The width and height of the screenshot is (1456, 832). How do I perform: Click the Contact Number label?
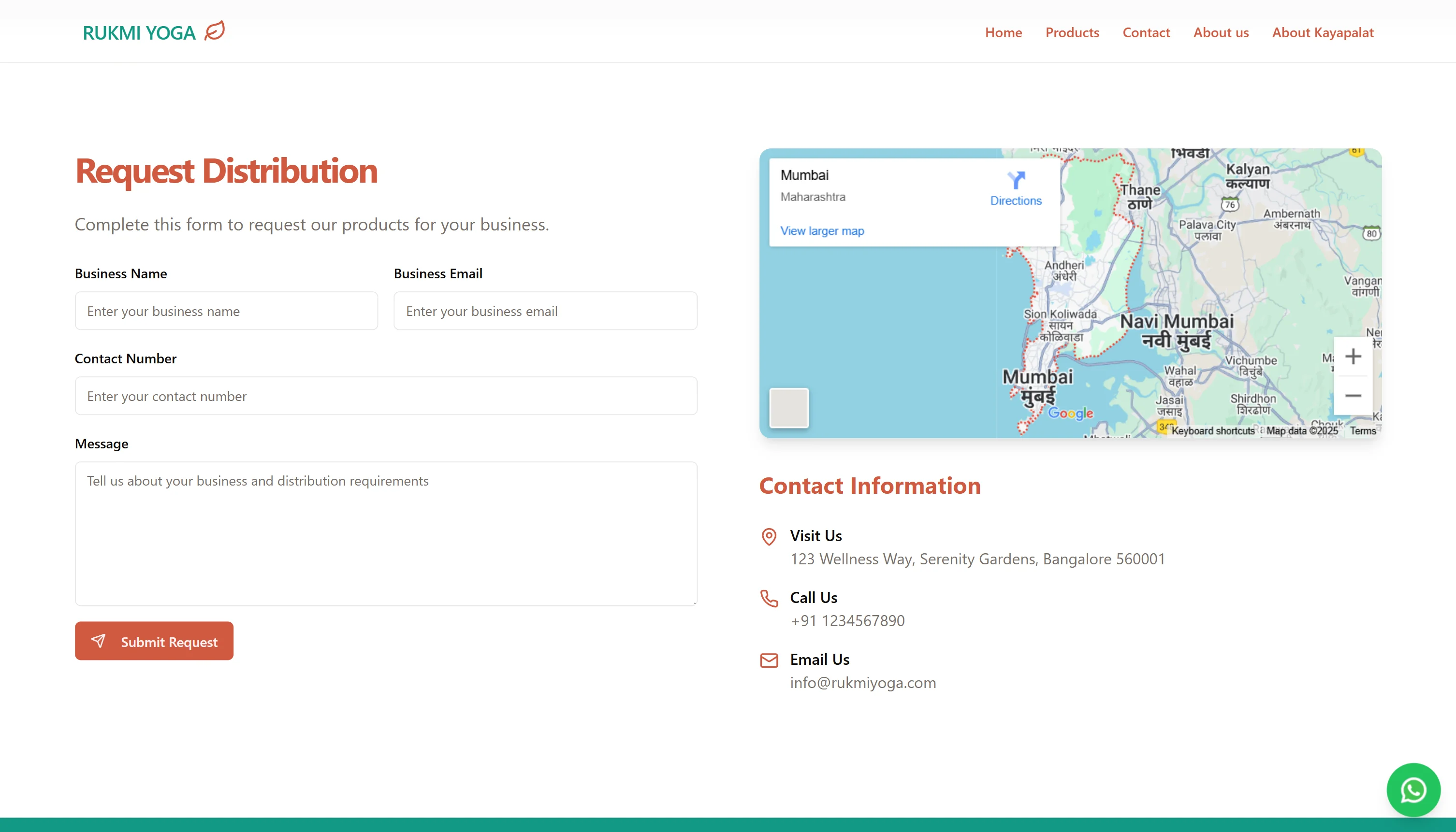[x=125, y=359]
